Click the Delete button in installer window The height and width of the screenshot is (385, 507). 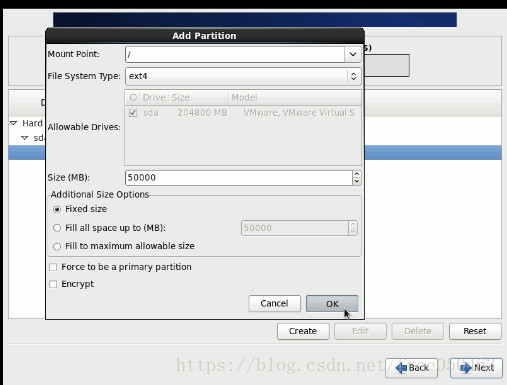418,331
